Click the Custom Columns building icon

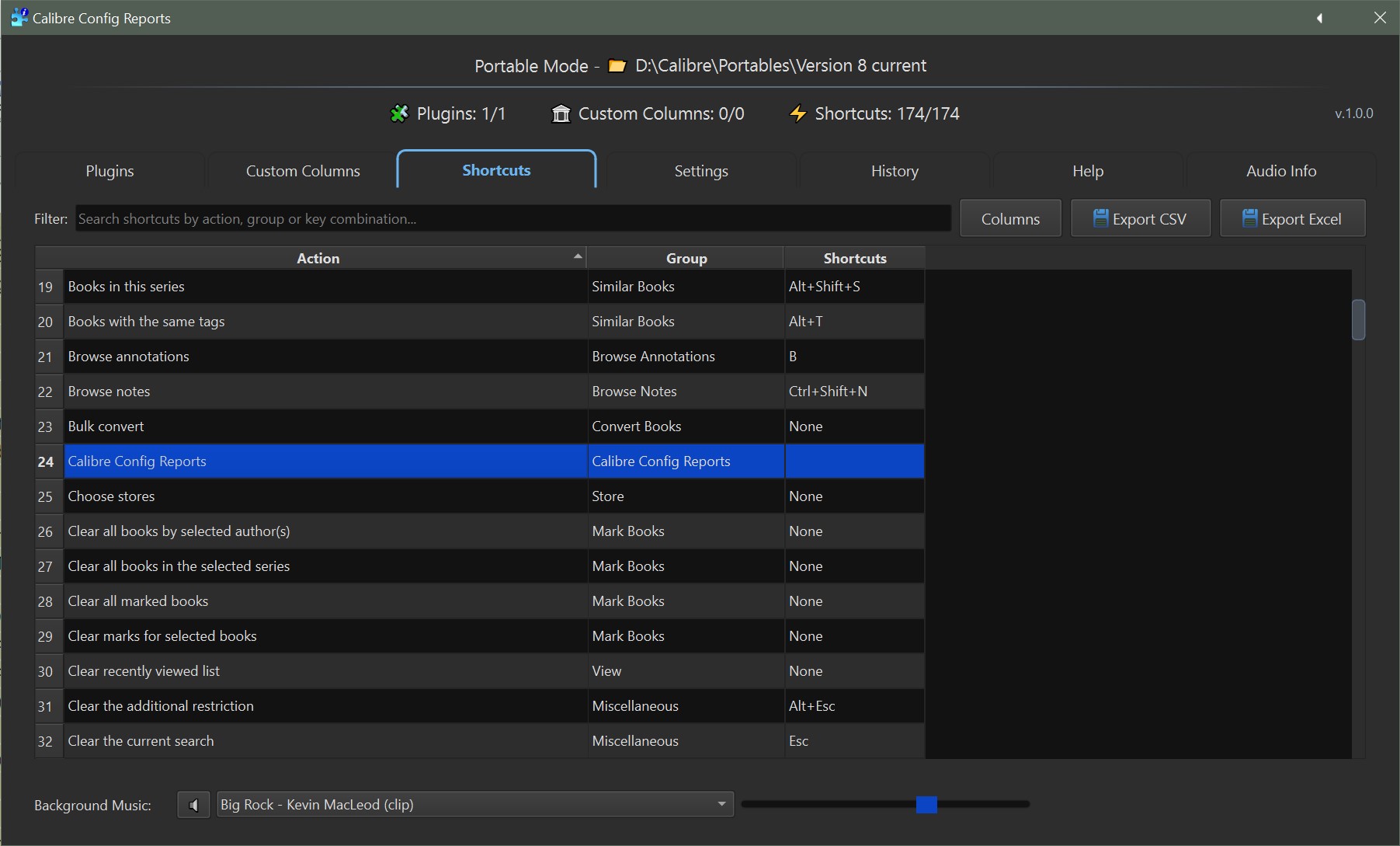561,114
